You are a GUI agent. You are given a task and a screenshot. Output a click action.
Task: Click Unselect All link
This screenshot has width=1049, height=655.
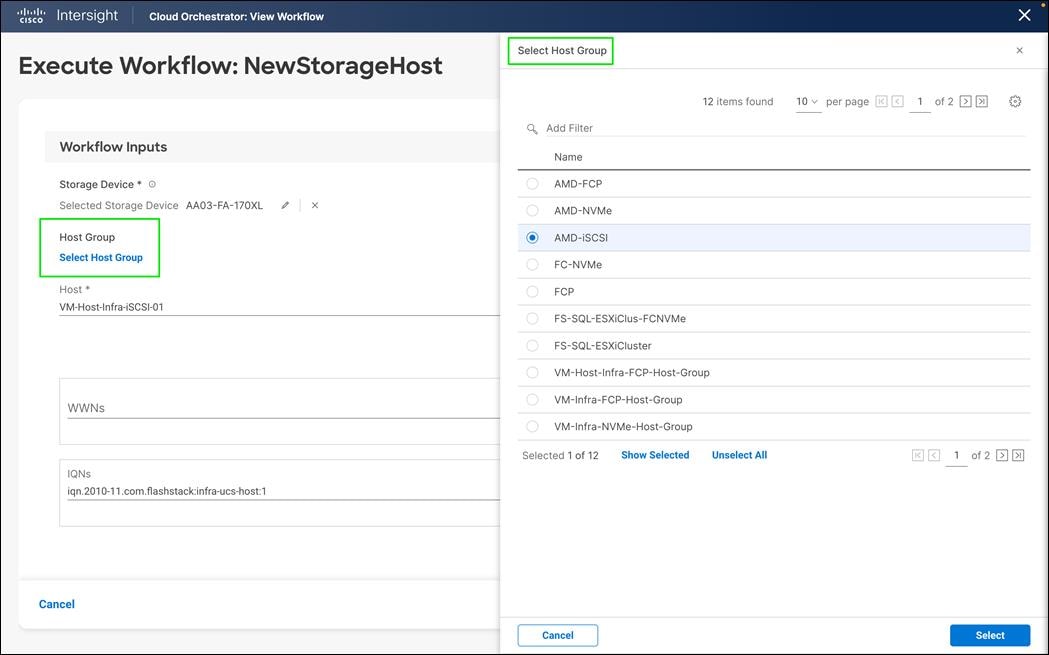tap(739, 455)
